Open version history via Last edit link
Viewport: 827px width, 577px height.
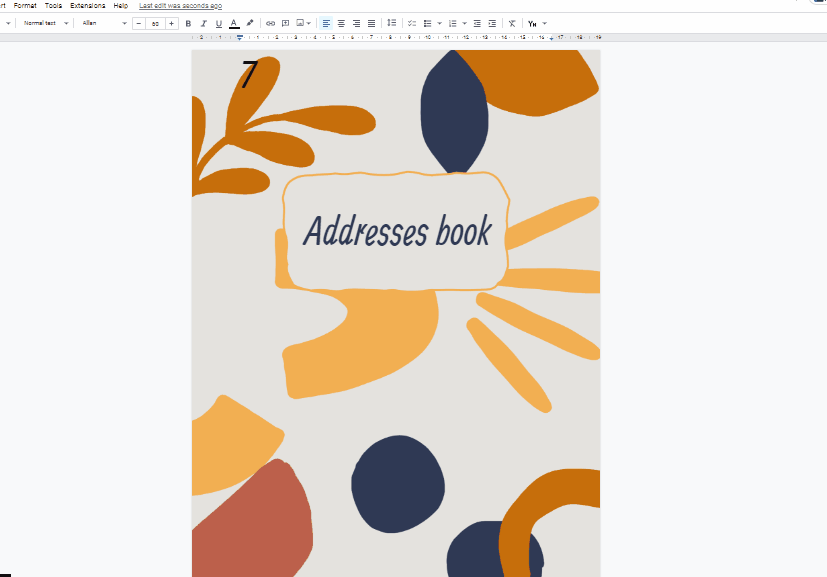click(x=178, y=5)
